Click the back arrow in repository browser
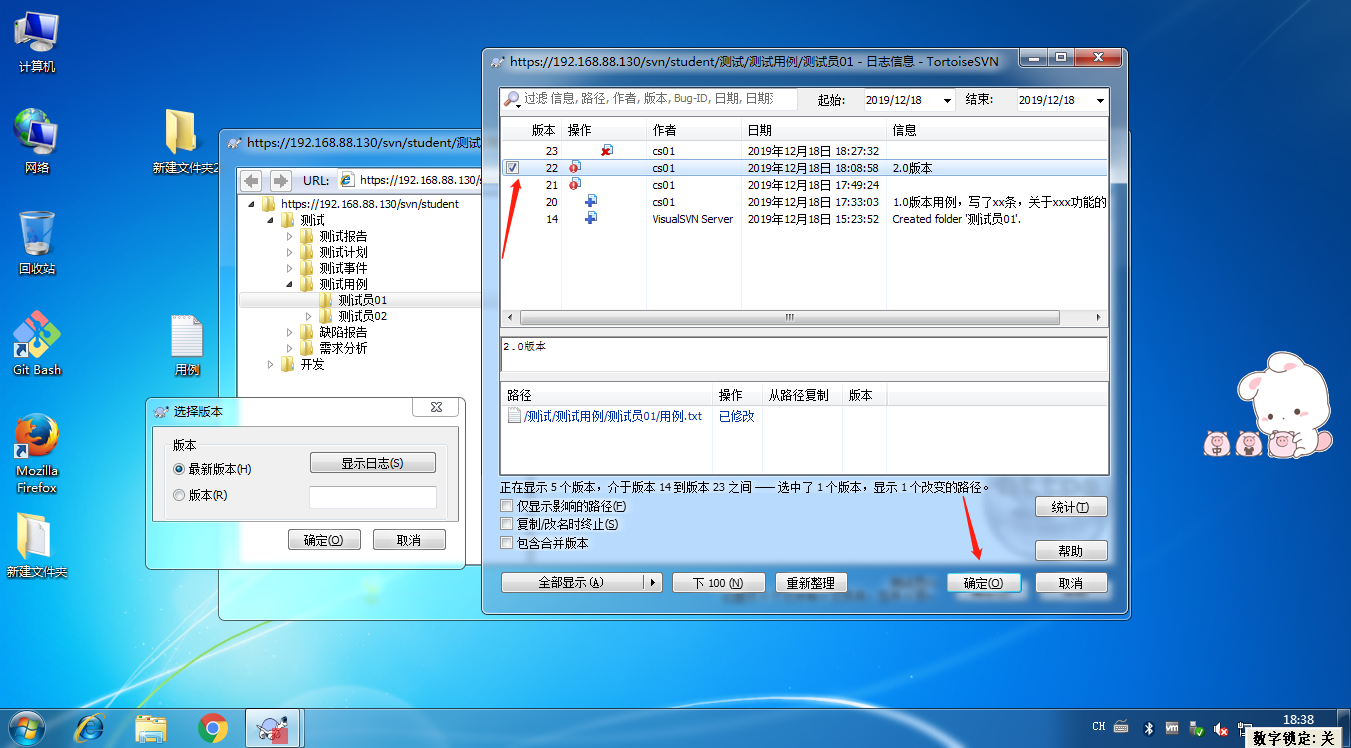 point(252,181)
